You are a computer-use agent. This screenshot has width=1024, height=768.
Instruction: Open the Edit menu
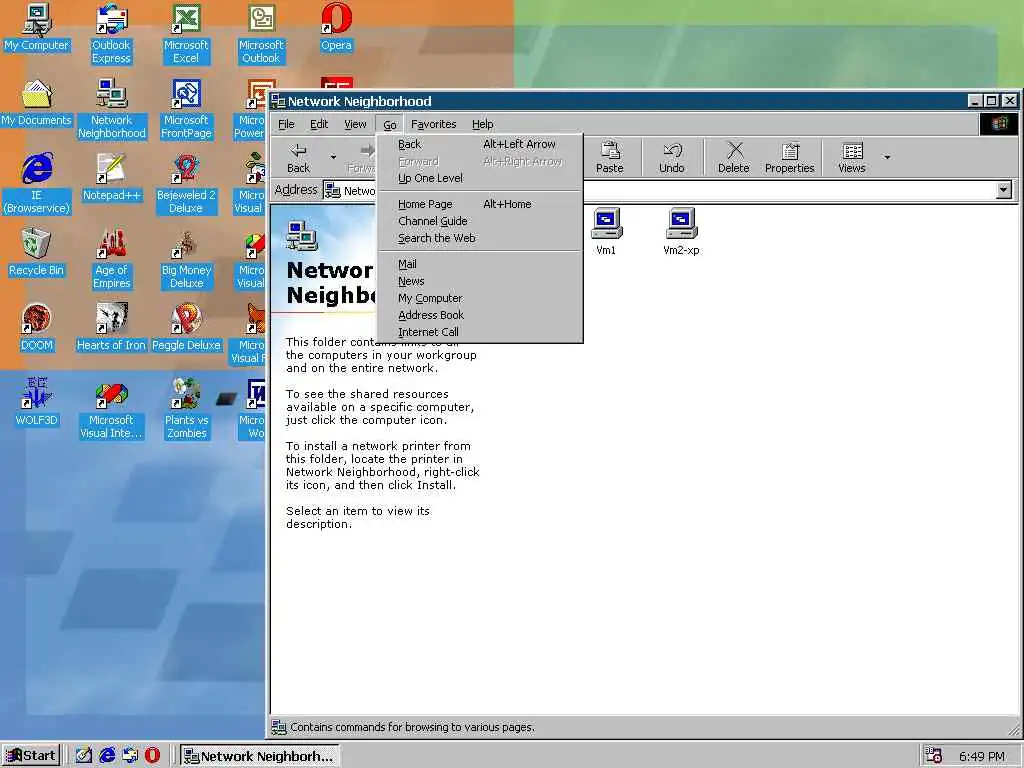click(319, 124)
